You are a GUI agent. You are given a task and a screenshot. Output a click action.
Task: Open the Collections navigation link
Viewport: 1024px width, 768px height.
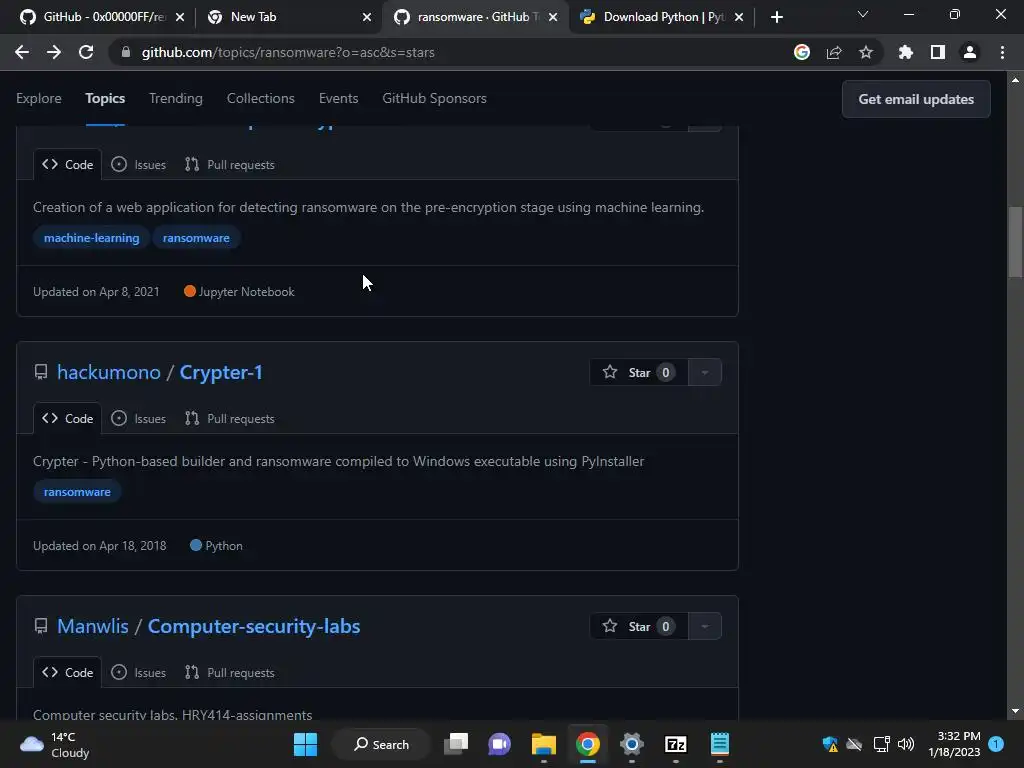tap(261, 98)
